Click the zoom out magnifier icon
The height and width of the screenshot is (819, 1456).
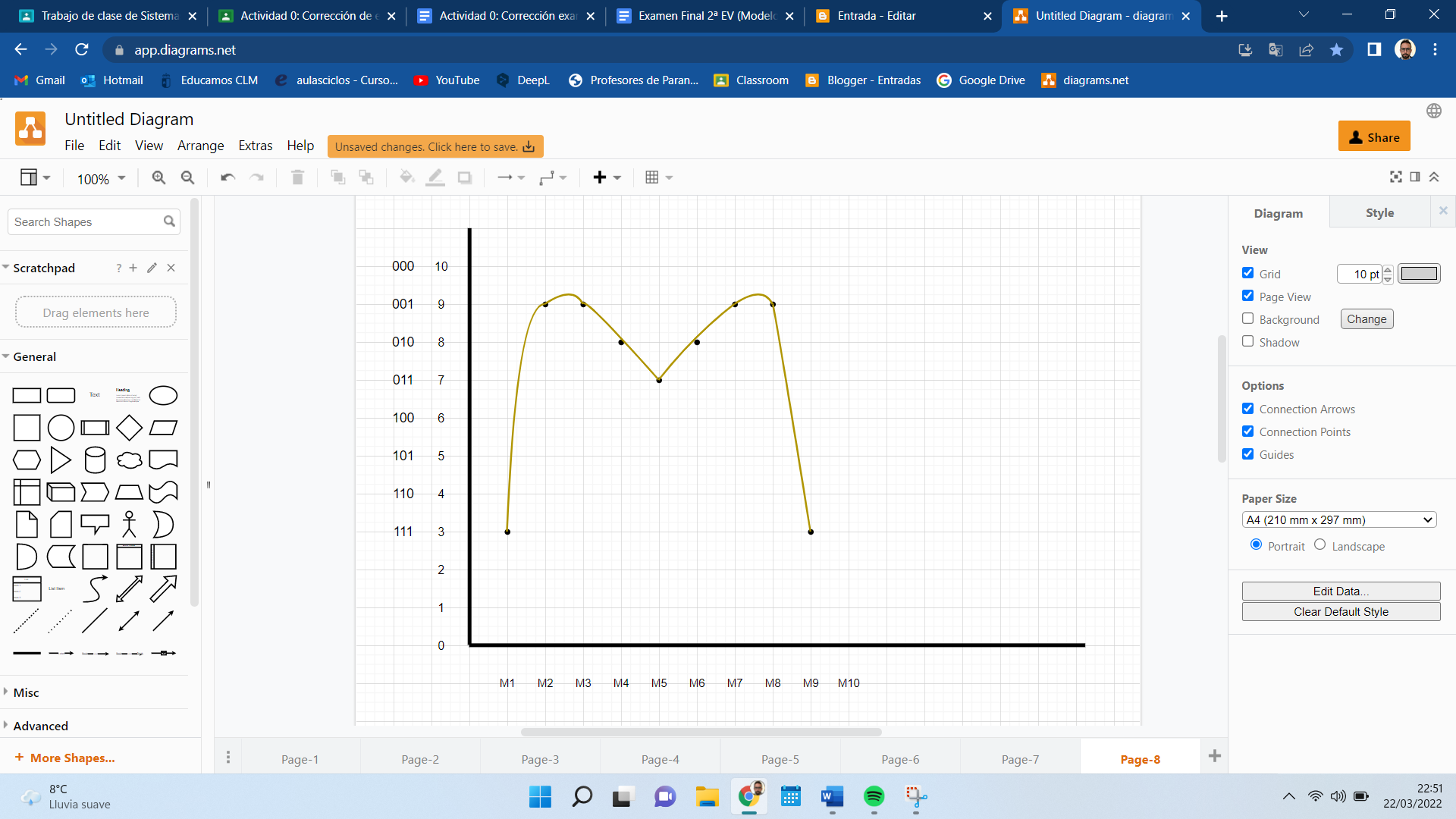pos(187,177)
